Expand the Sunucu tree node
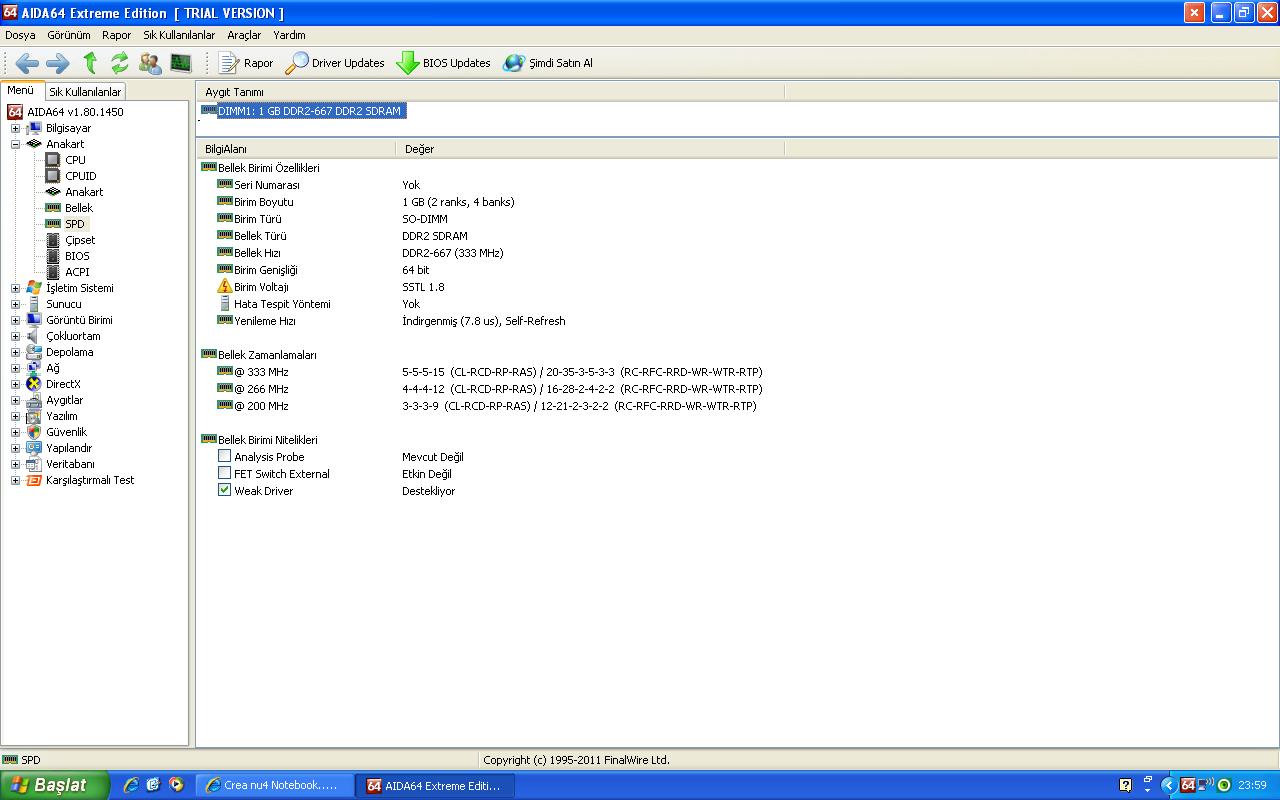The height and width of the screenshot is (800, 1280). 15,304
